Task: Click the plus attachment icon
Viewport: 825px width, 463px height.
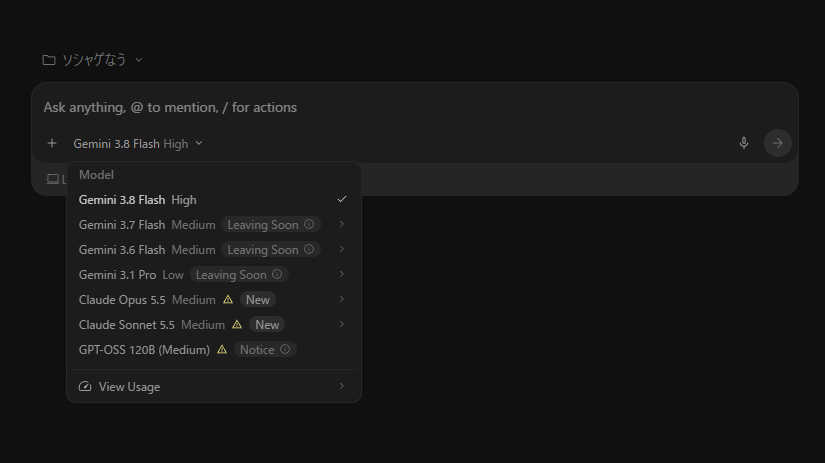Action: pyautogui.click(x=52, y=143)
